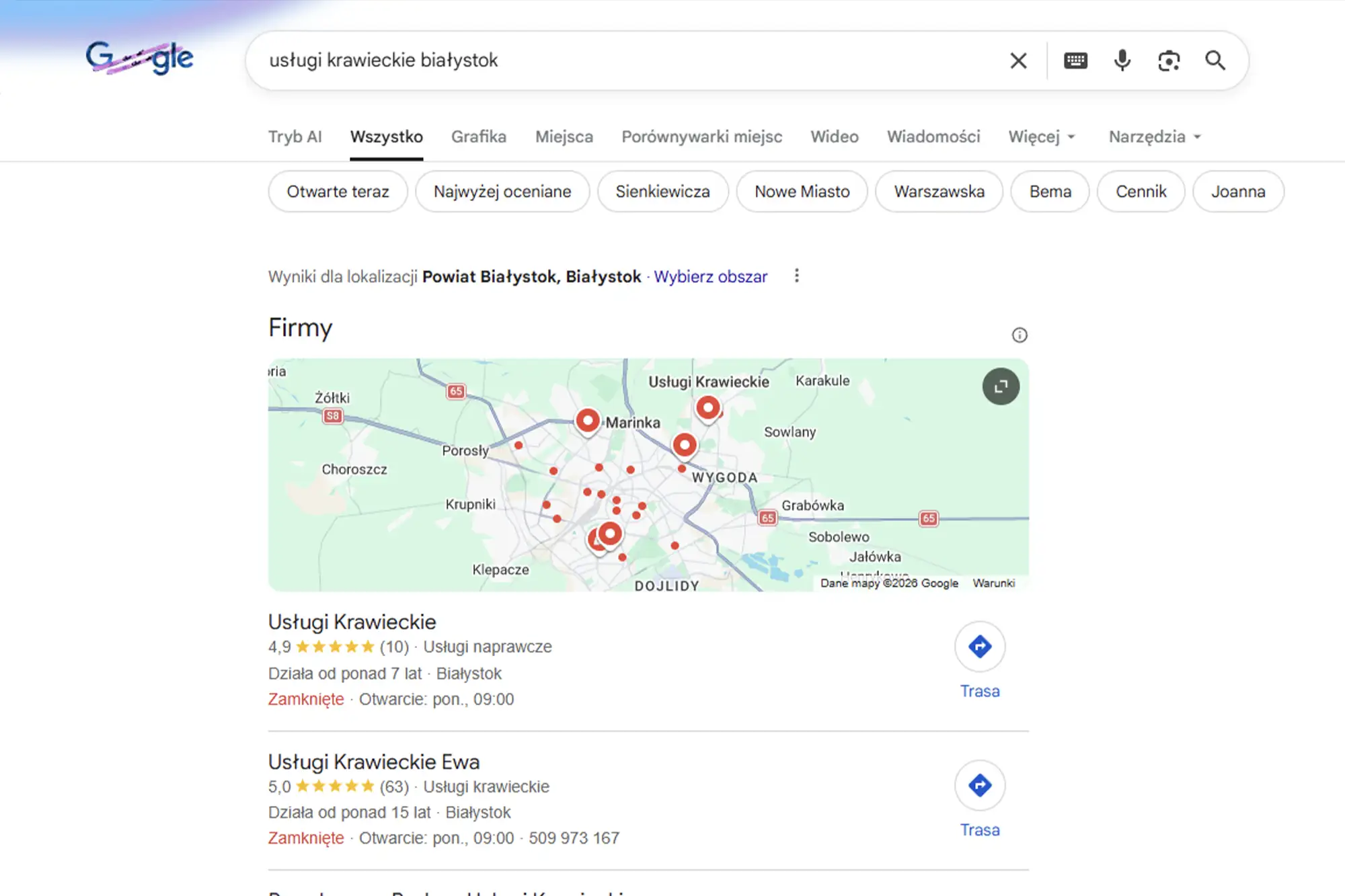Open the Miejsca results tab
Screen dimensions: 1345x896
point(564,136)
